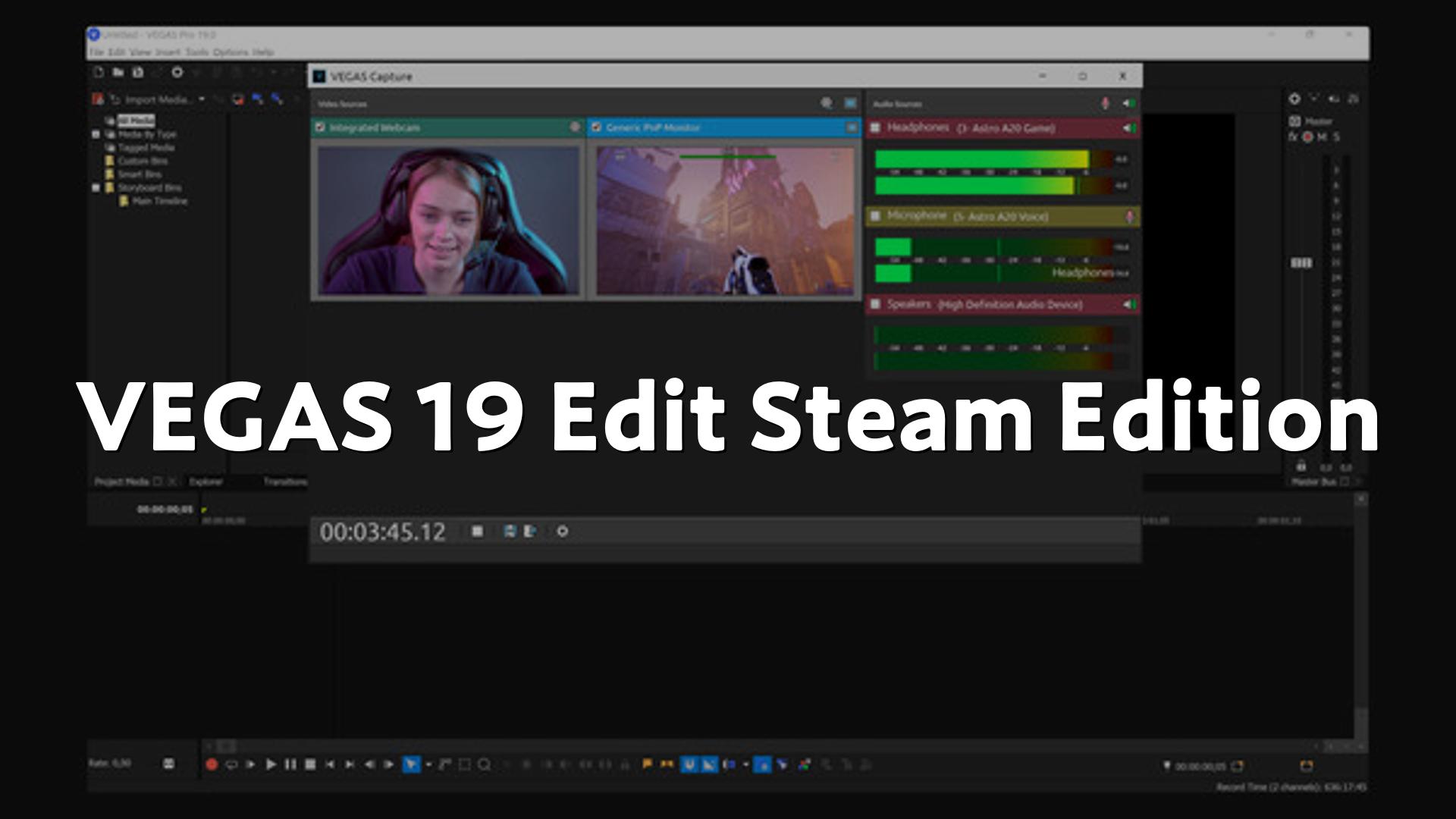This screenshot has width=1456, height=819.
Task: Select the Selection Edit rectangle tool
Action: [465, 764]
